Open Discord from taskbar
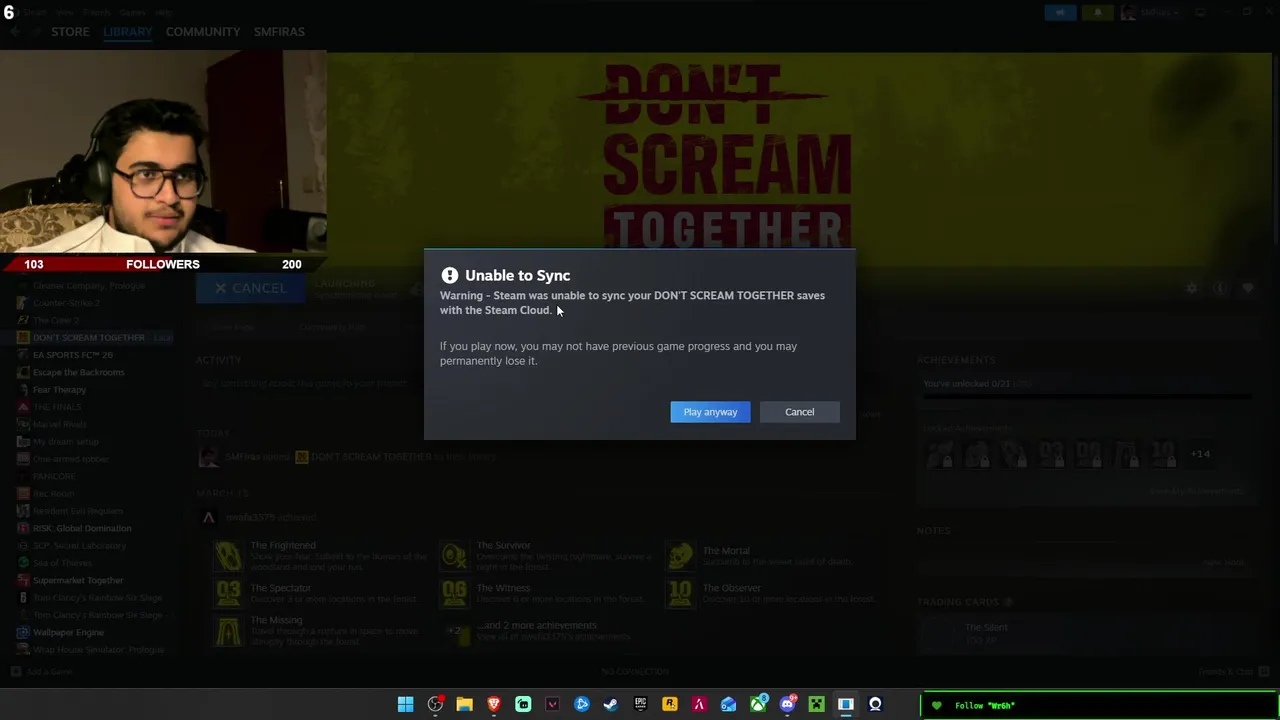 (787, 705)
